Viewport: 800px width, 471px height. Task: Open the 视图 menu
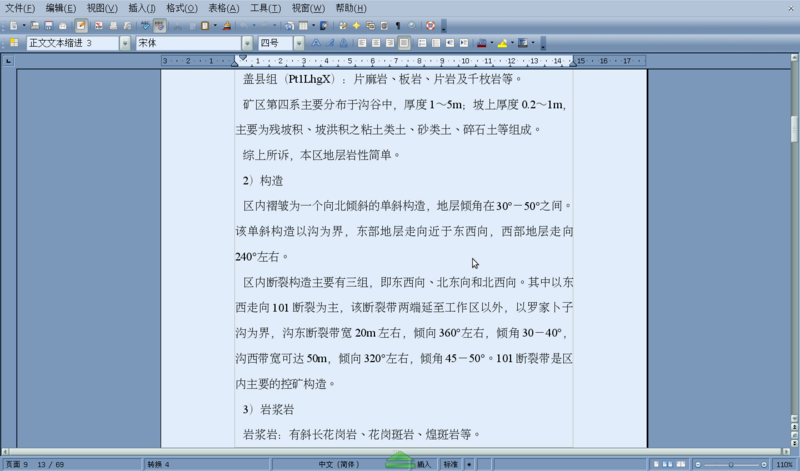[x=102, y=8]
